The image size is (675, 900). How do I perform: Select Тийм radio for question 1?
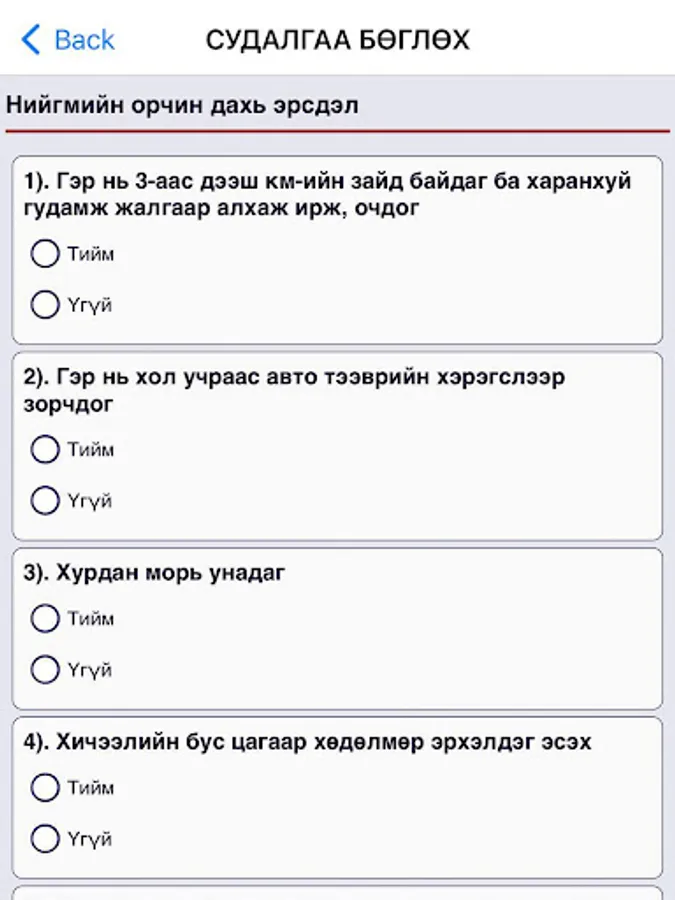tap(45, 254)
